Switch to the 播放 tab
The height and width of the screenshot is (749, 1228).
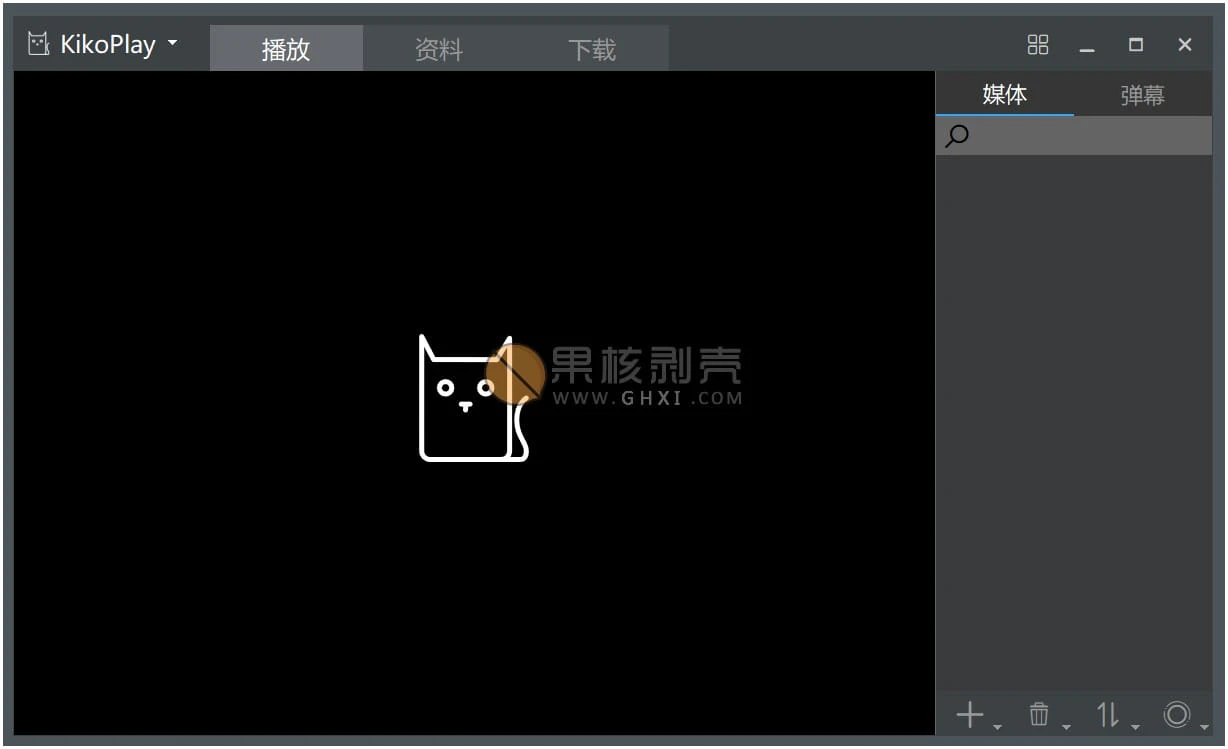[286, 48]
